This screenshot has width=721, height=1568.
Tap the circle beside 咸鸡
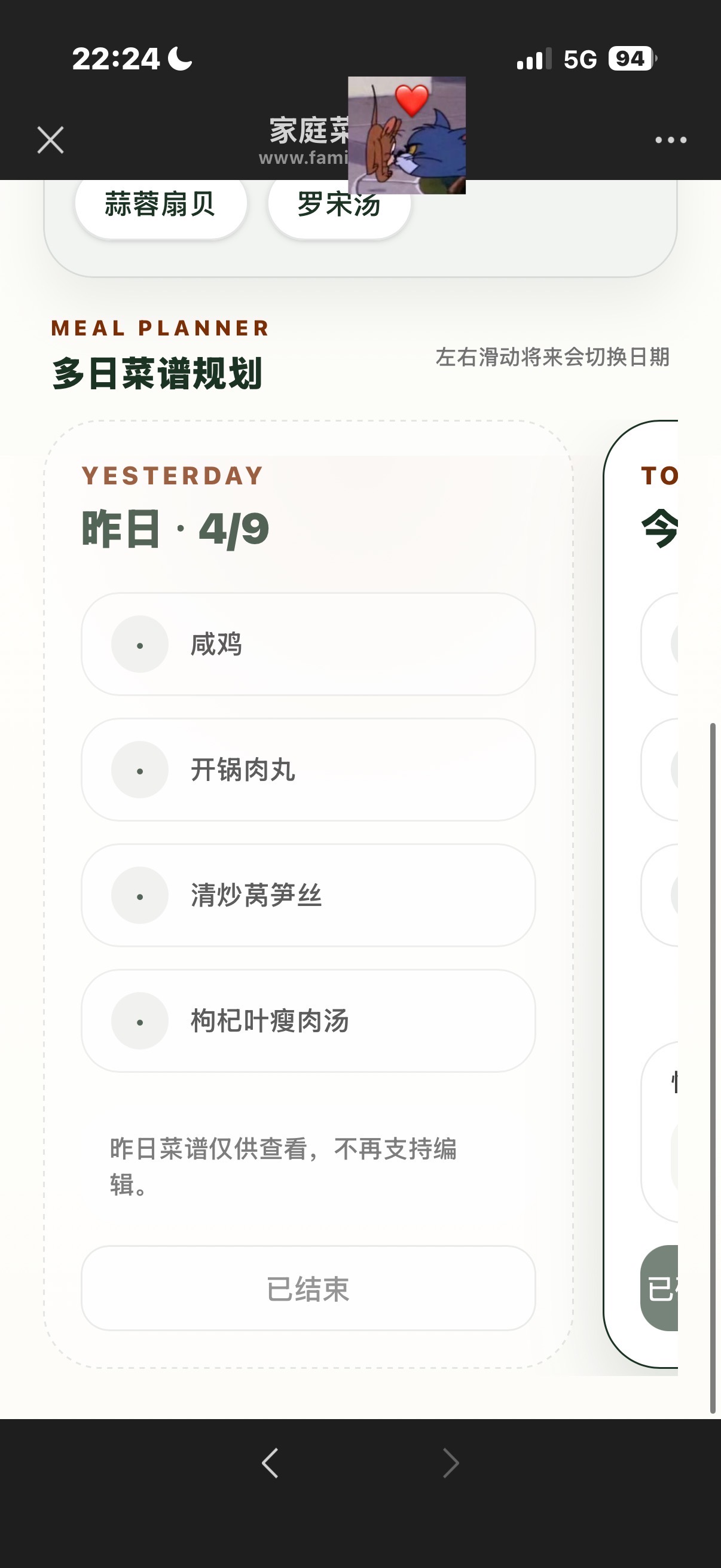(140, 645)
